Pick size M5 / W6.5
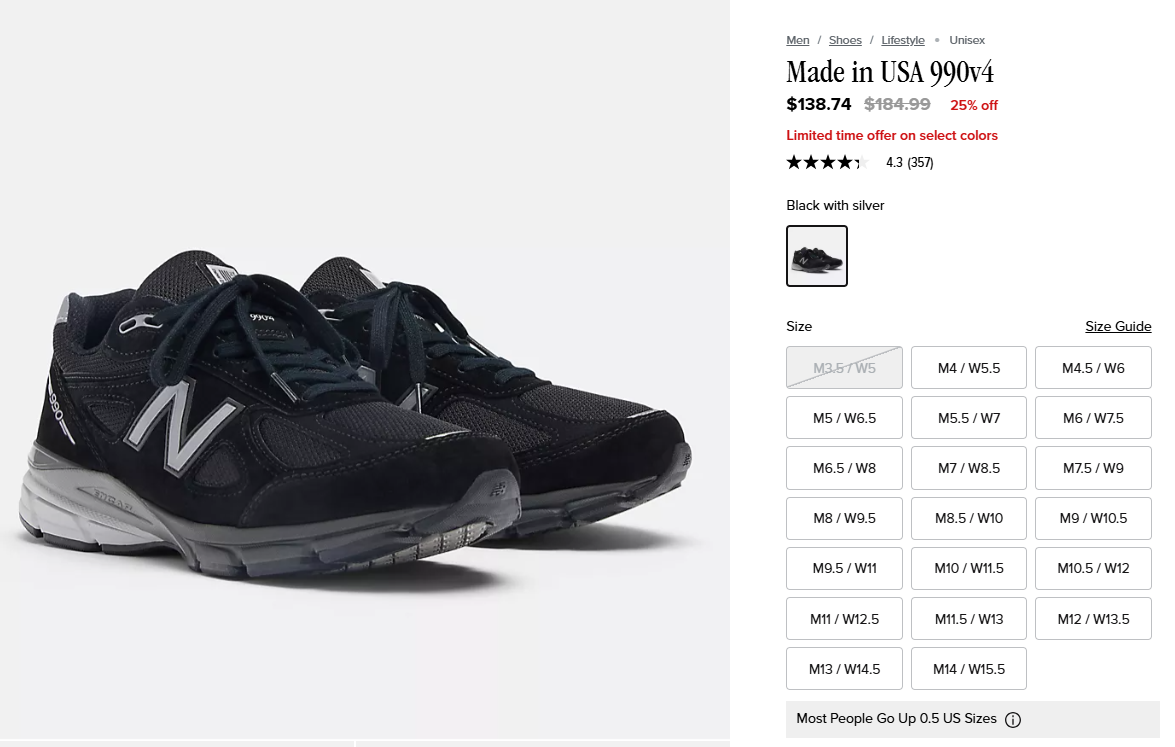 point(845,418)
